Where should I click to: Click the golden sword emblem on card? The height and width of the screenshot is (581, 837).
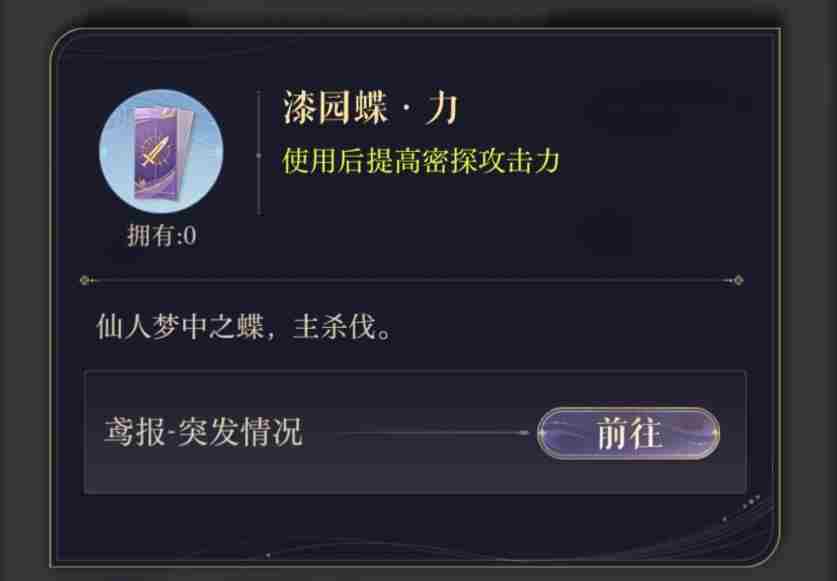click(155, 152)
